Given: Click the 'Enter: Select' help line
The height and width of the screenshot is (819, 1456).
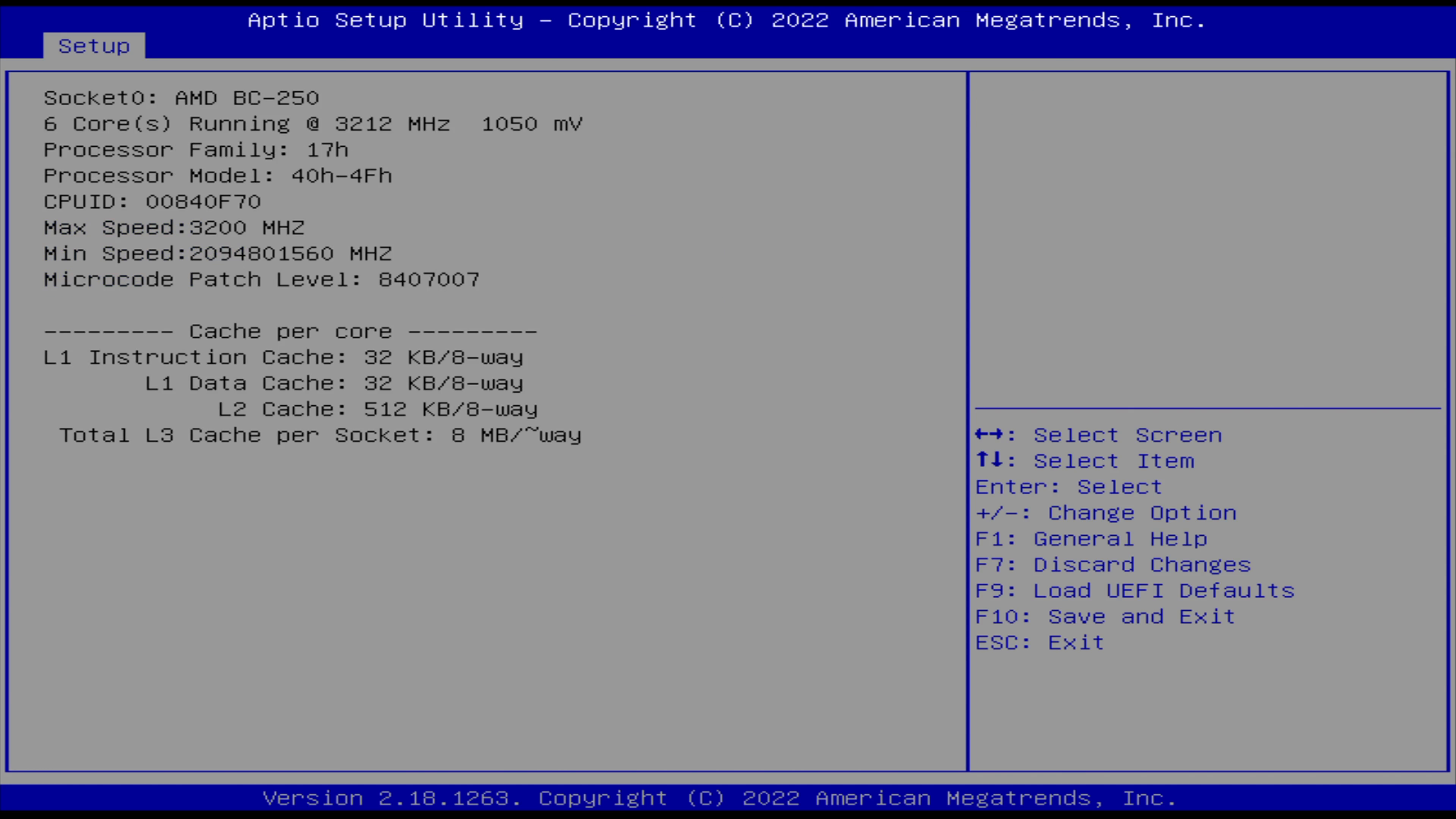Looking at the screenshot, I should coord(1069,487).
